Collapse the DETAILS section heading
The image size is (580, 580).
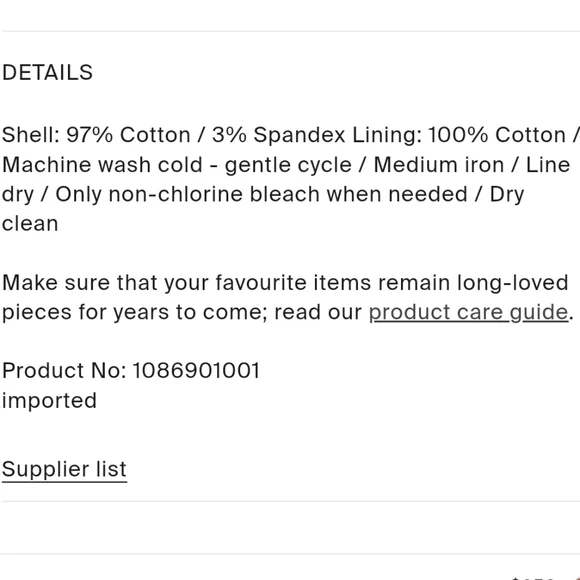click(47, 72)
